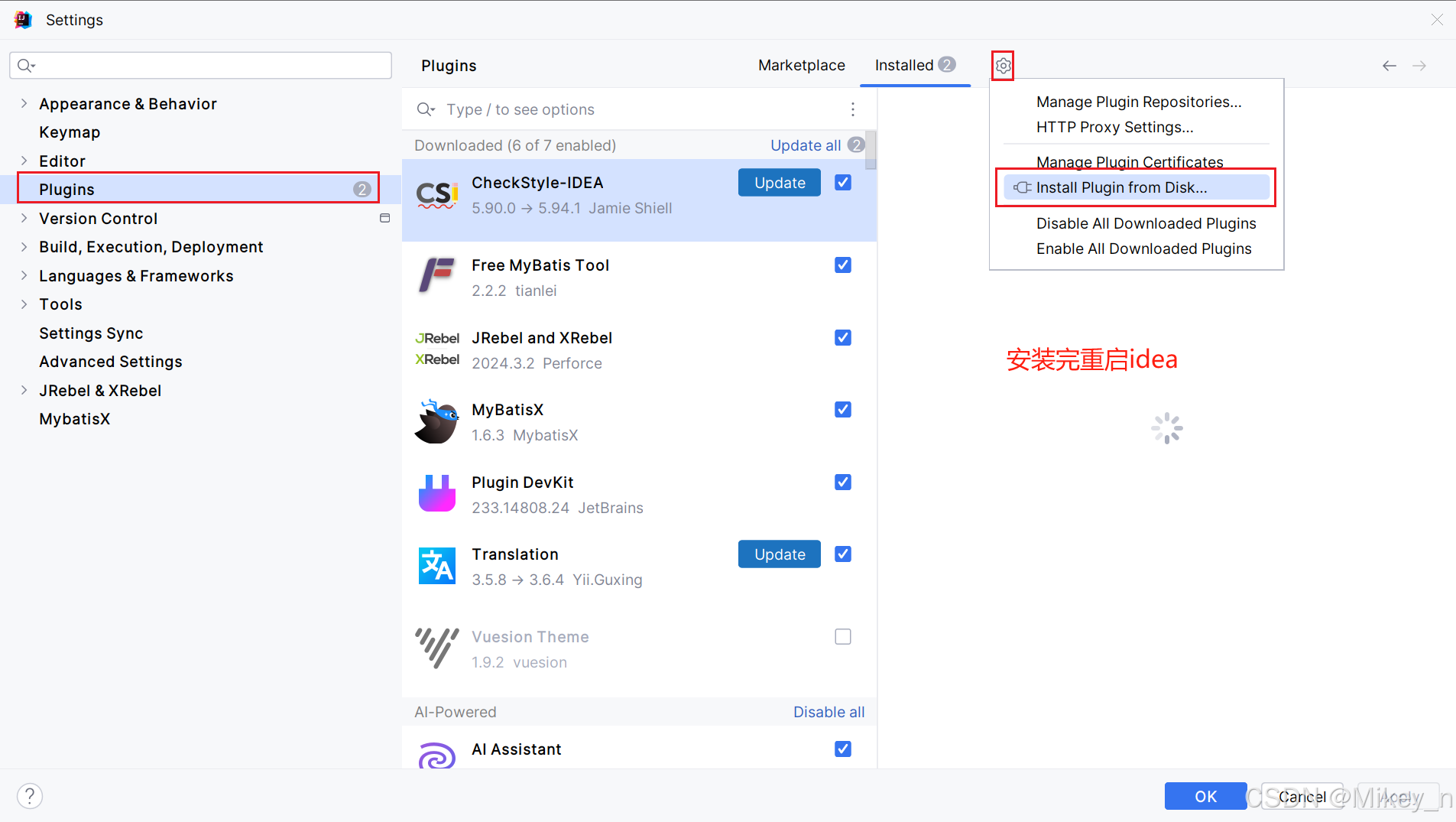Image resolution: width=1456 pixels, height=822 pixels.
Task: Disable the AI Assistant plugin checkbox
Action: [843, 749]
